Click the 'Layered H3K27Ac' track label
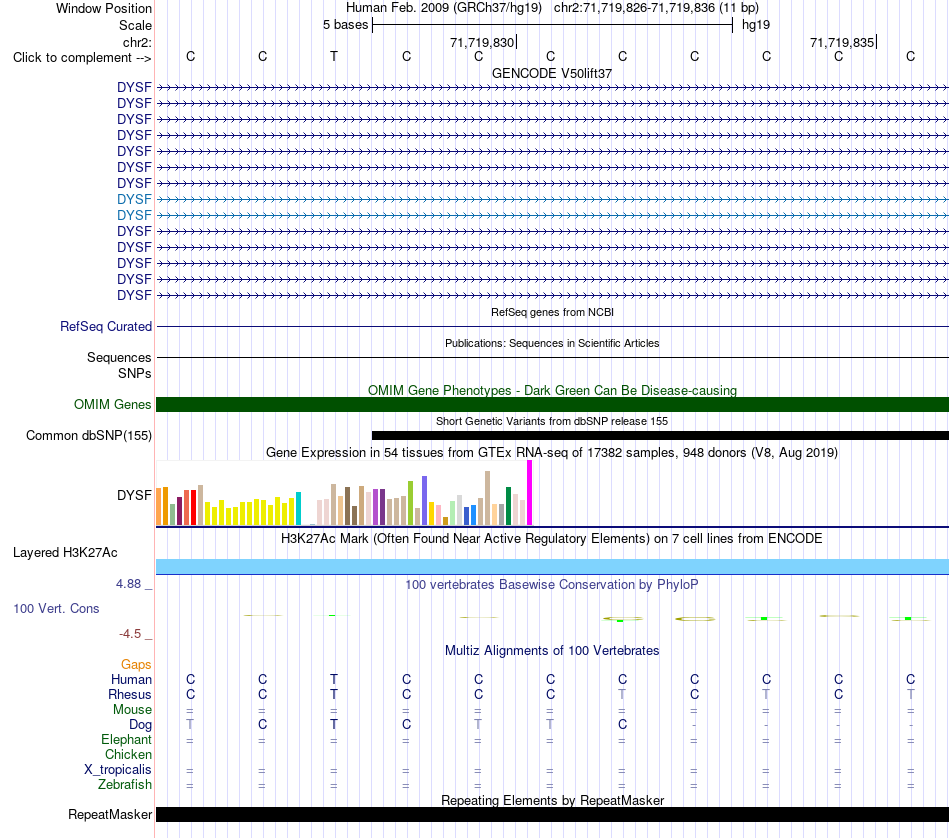The width and height of the screenshot is (950, 838). (65, 553)
